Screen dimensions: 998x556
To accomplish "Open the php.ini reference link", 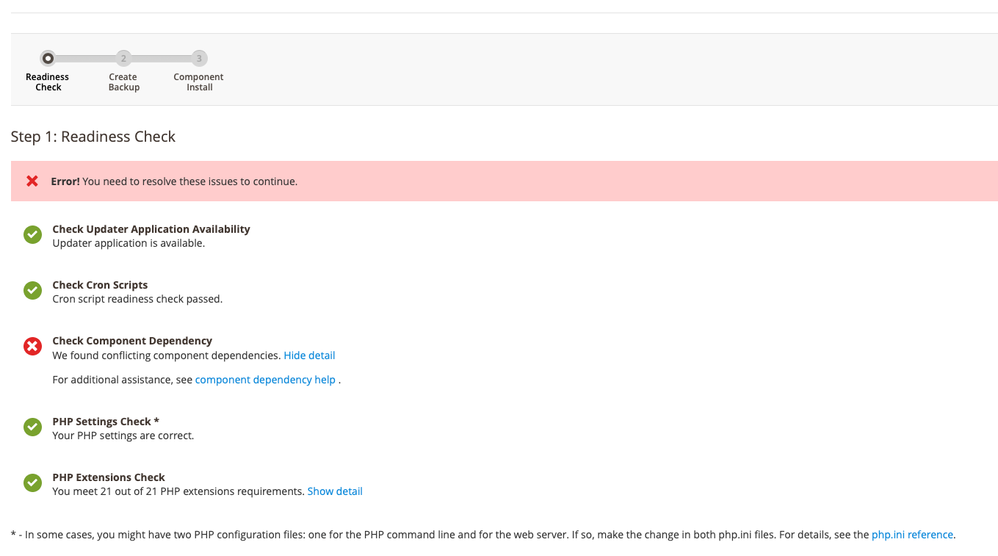I will point(912,535).
